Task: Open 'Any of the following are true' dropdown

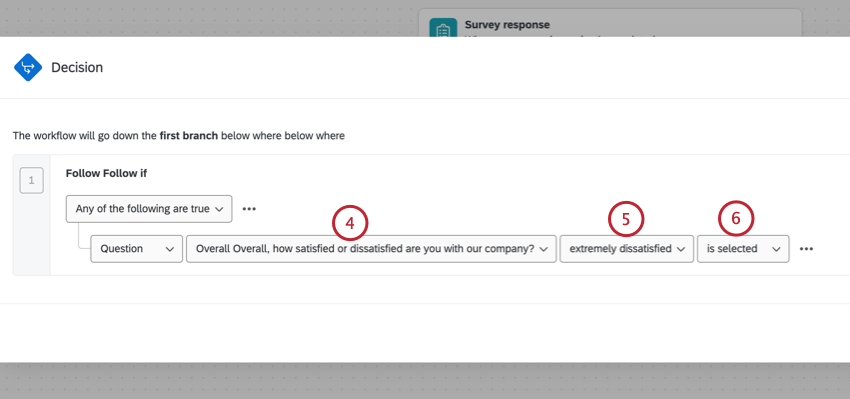Action: (149, 209)
